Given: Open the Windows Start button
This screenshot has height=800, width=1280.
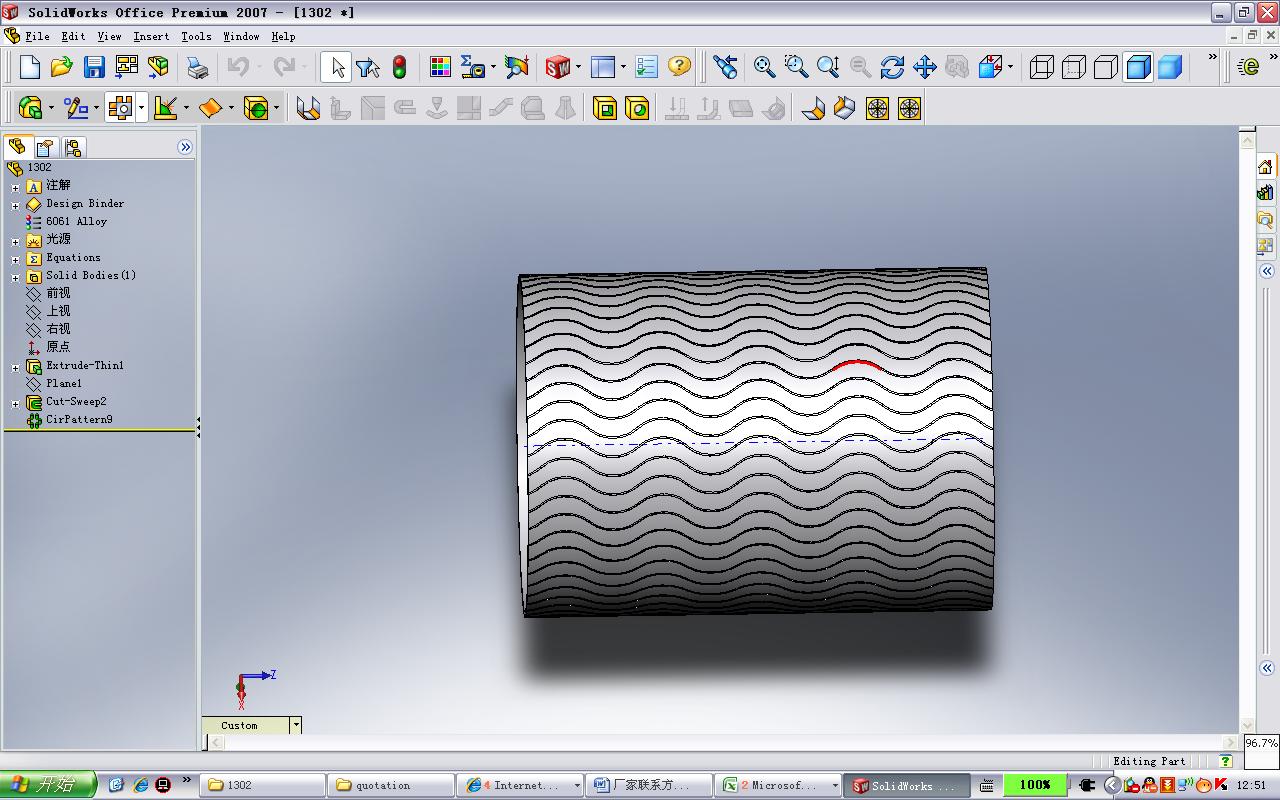Looking at the screenshot, I should tap(48, 785).
